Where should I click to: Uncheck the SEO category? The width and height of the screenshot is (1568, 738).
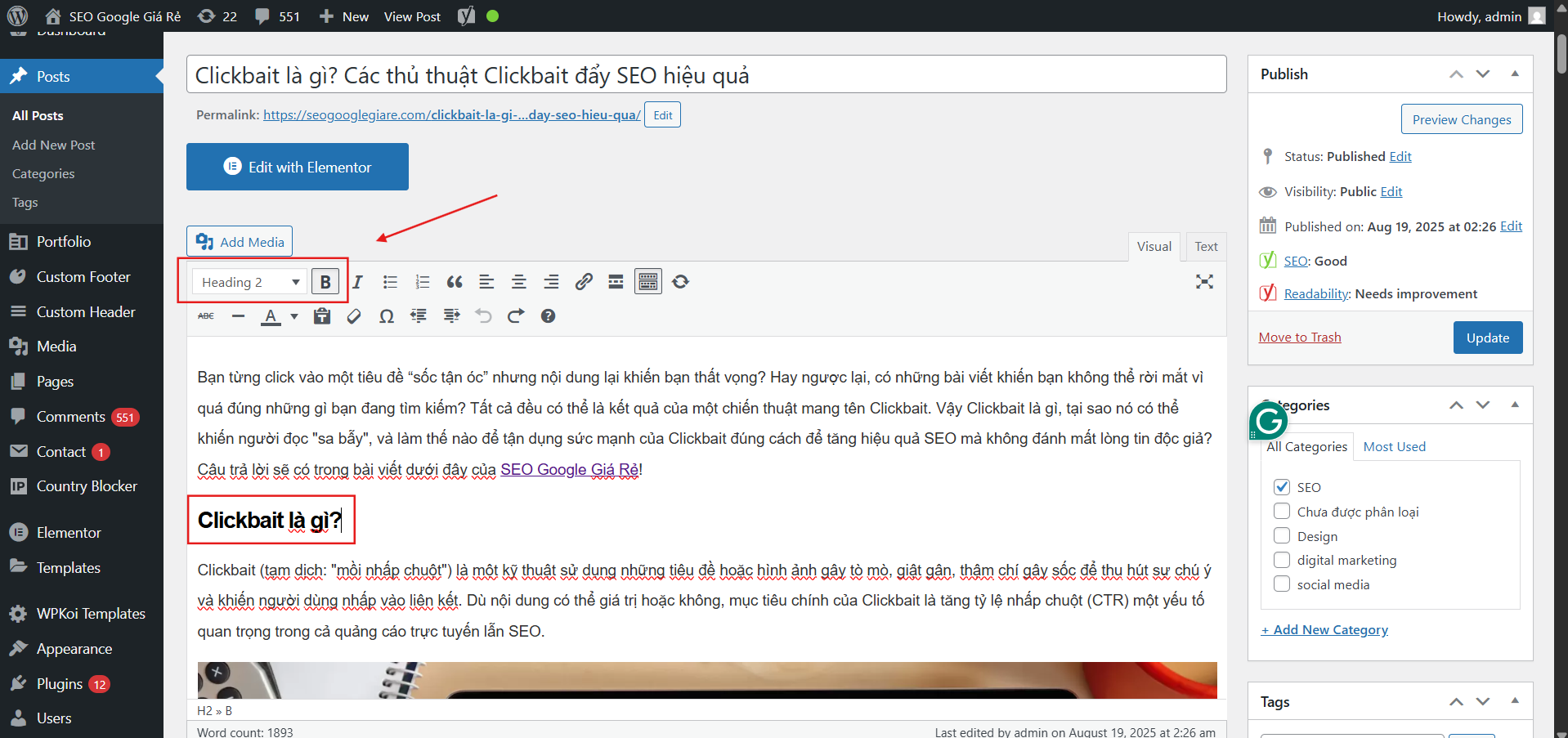click(1281, 486)
